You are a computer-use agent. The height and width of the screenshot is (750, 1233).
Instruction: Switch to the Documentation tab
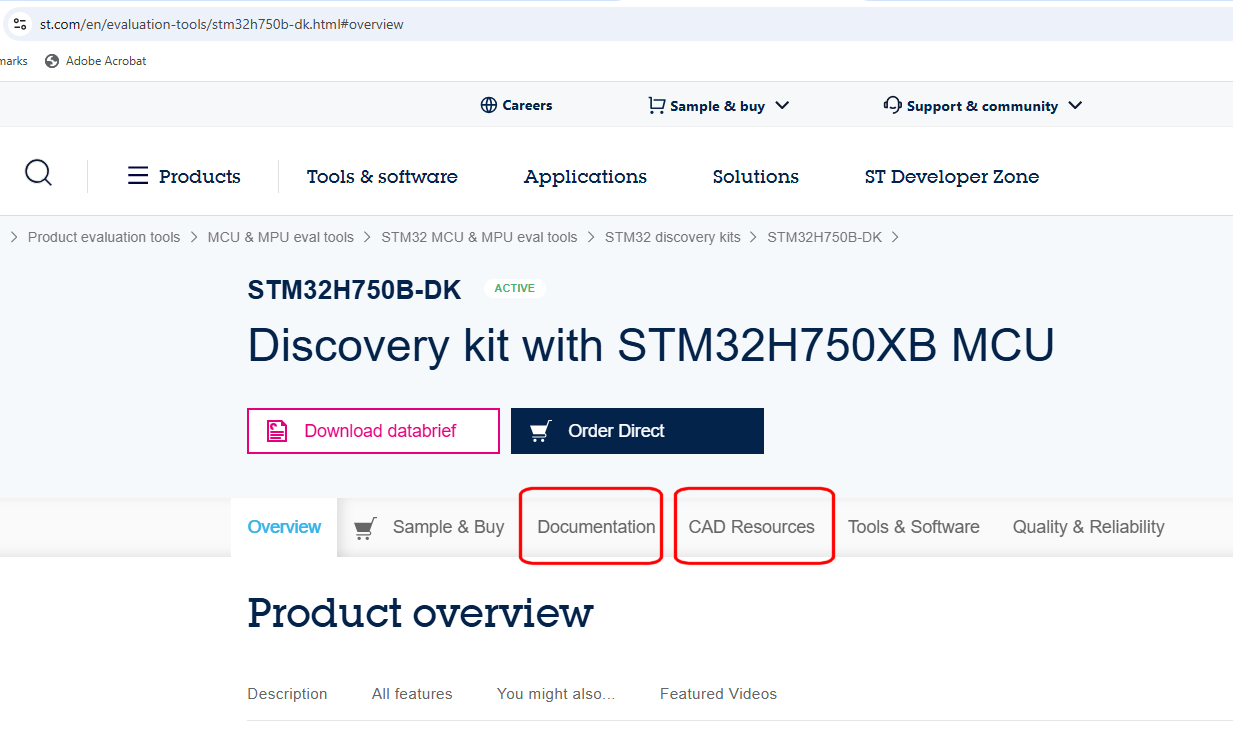coord(596,527)
